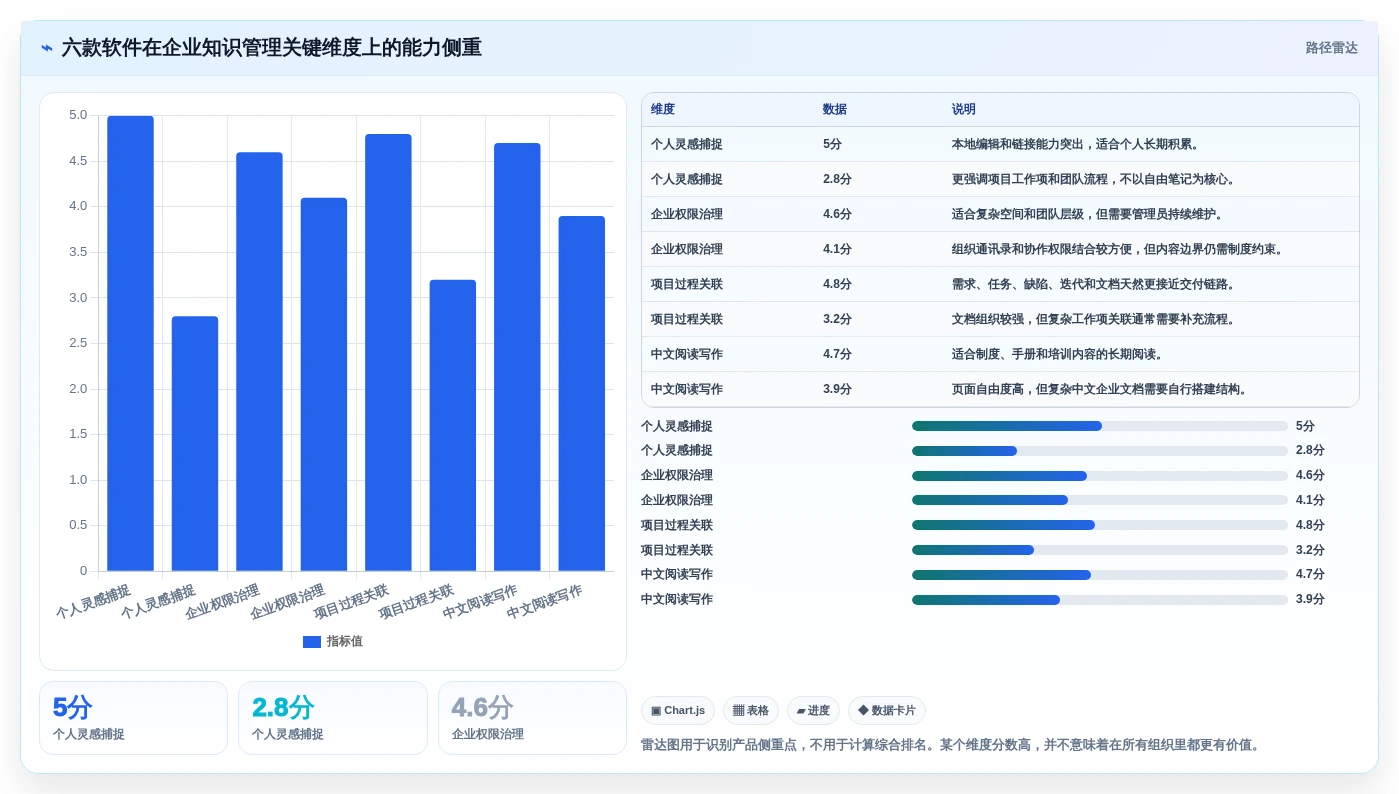Select the chart bar with value 4.7
This screenshot has height=794, width=1399.
tap(517, 357)
